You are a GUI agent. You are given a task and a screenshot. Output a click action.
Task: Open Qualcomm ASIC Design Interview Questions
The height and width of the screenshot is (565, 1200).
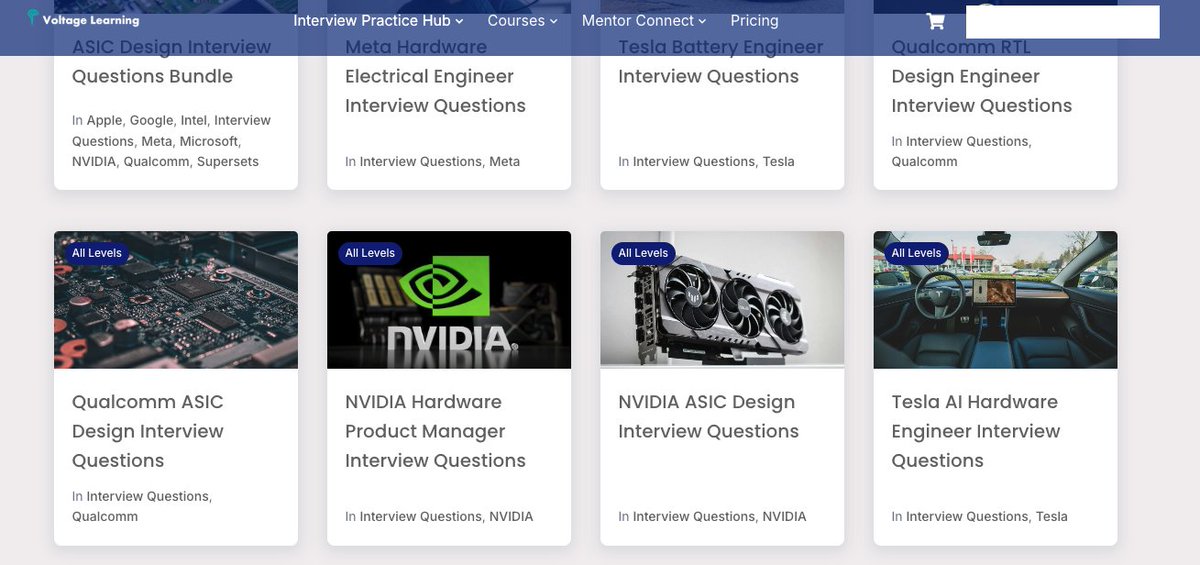[x=148, y=431]
